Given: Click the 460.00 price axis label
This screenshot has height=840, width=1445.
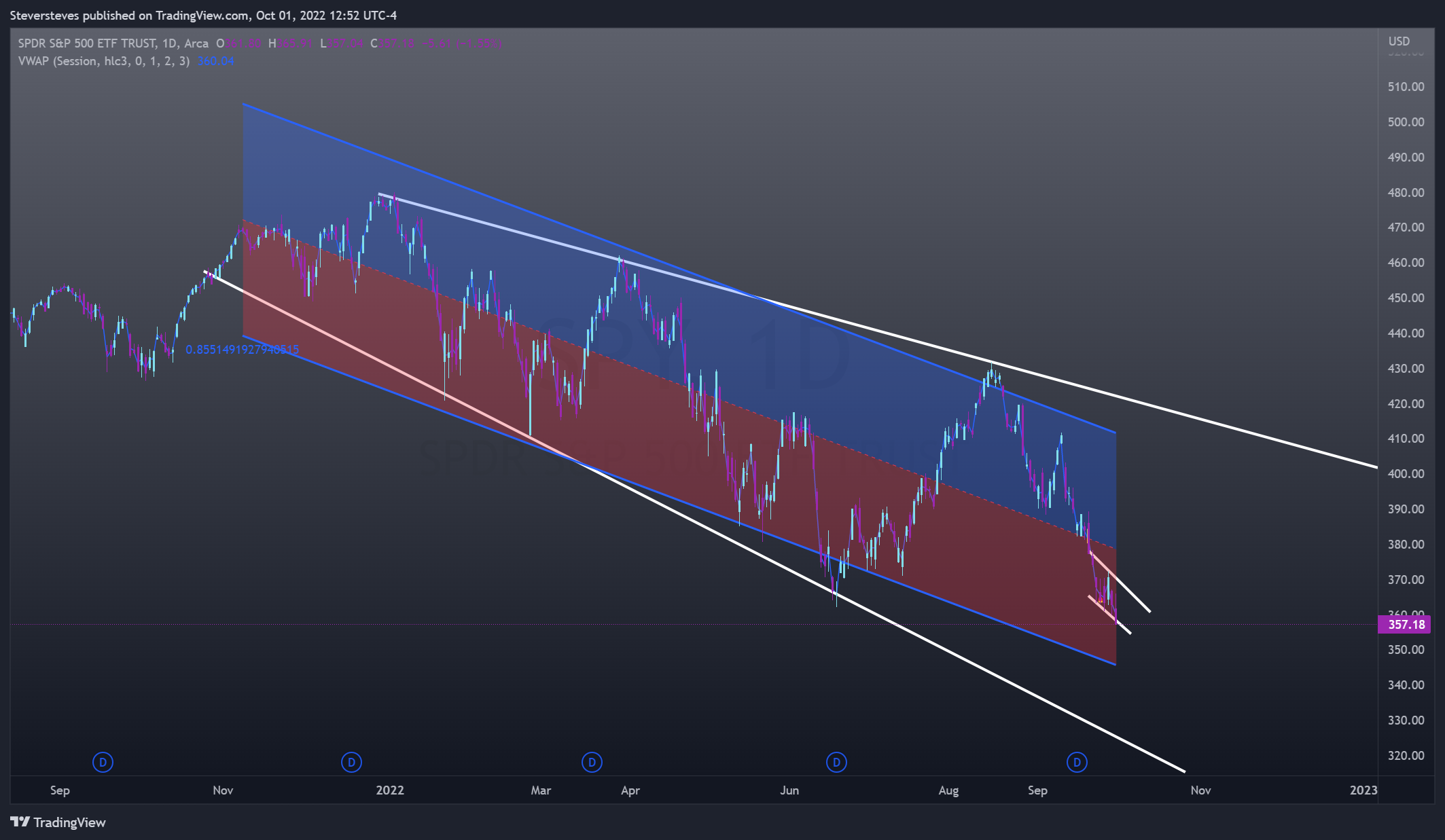Looking at the screenshot, I should 1406,263.
